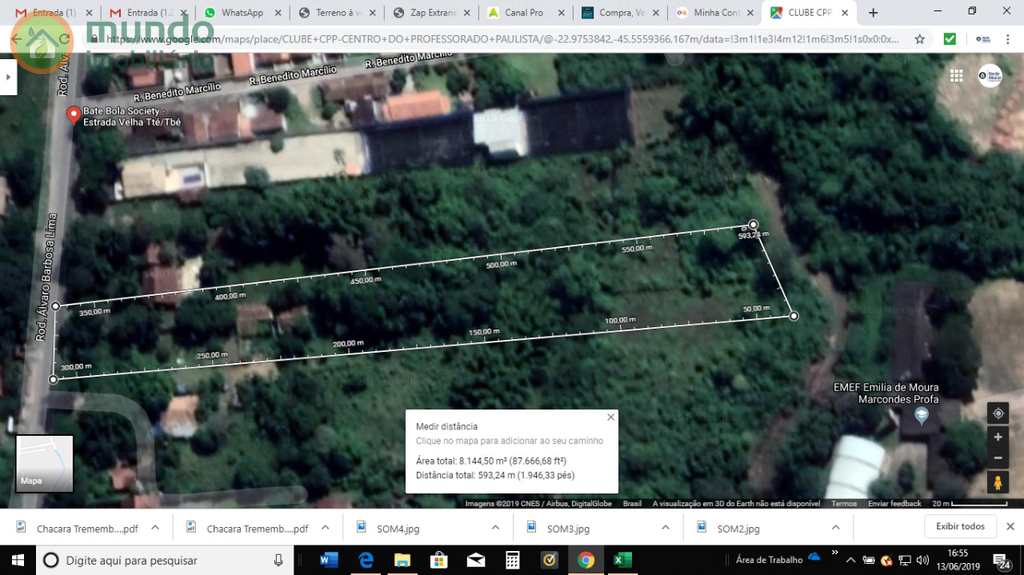Viewport: 1024px width, 575px height.
Task: Switch to the first Entrada Gmail tab
Action: [54, 12]
